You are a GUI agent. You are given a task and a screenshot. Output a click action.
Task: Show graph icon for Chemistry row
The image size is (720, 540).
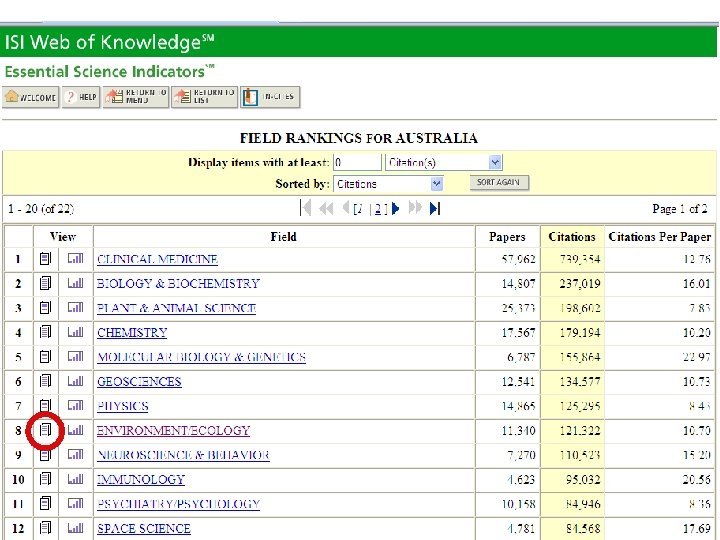[x=75, y=332]
